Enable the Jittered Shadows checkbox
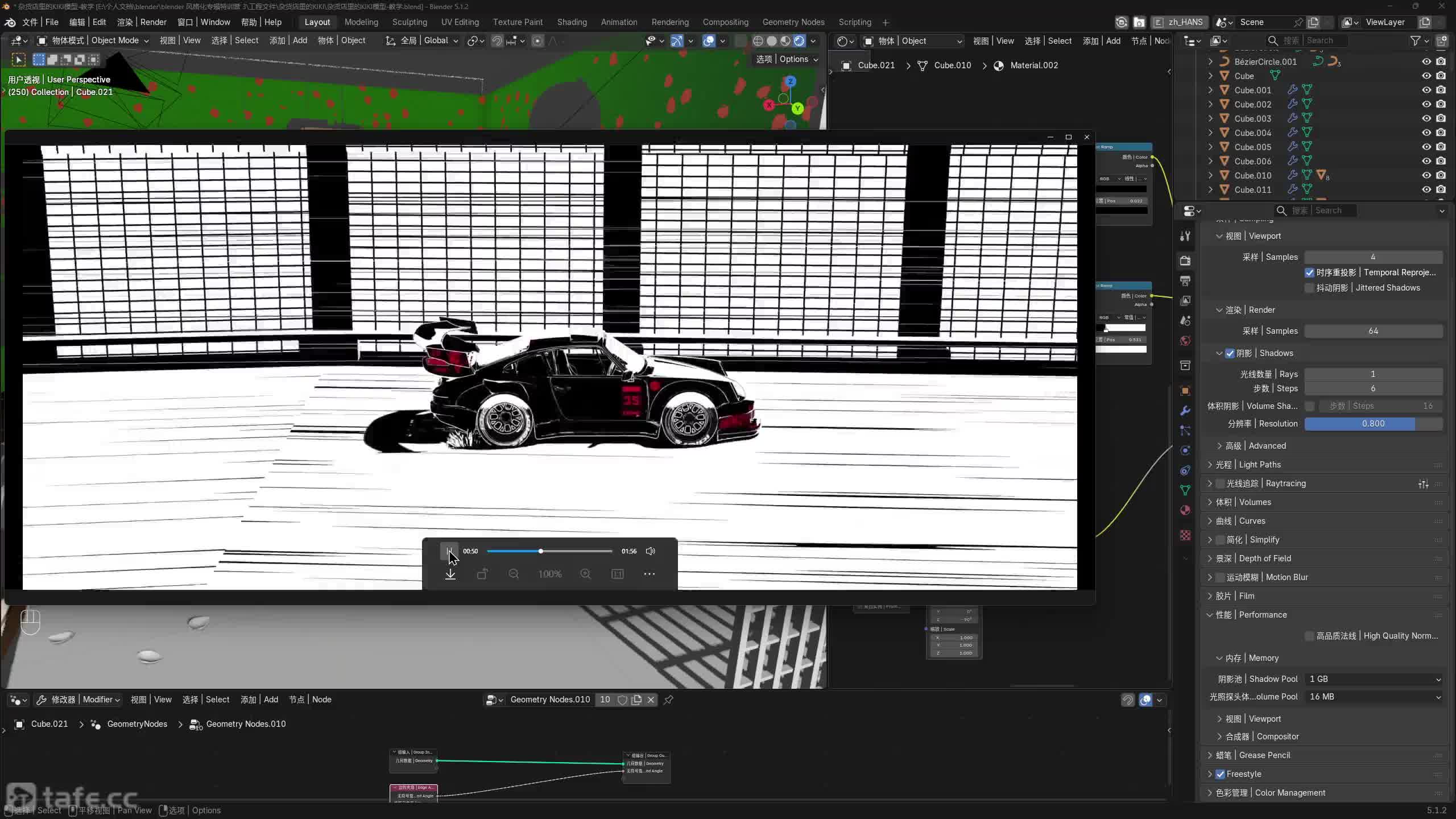Image resolution: width=1456 pixels, height=819 pixels. (1310, 288)
